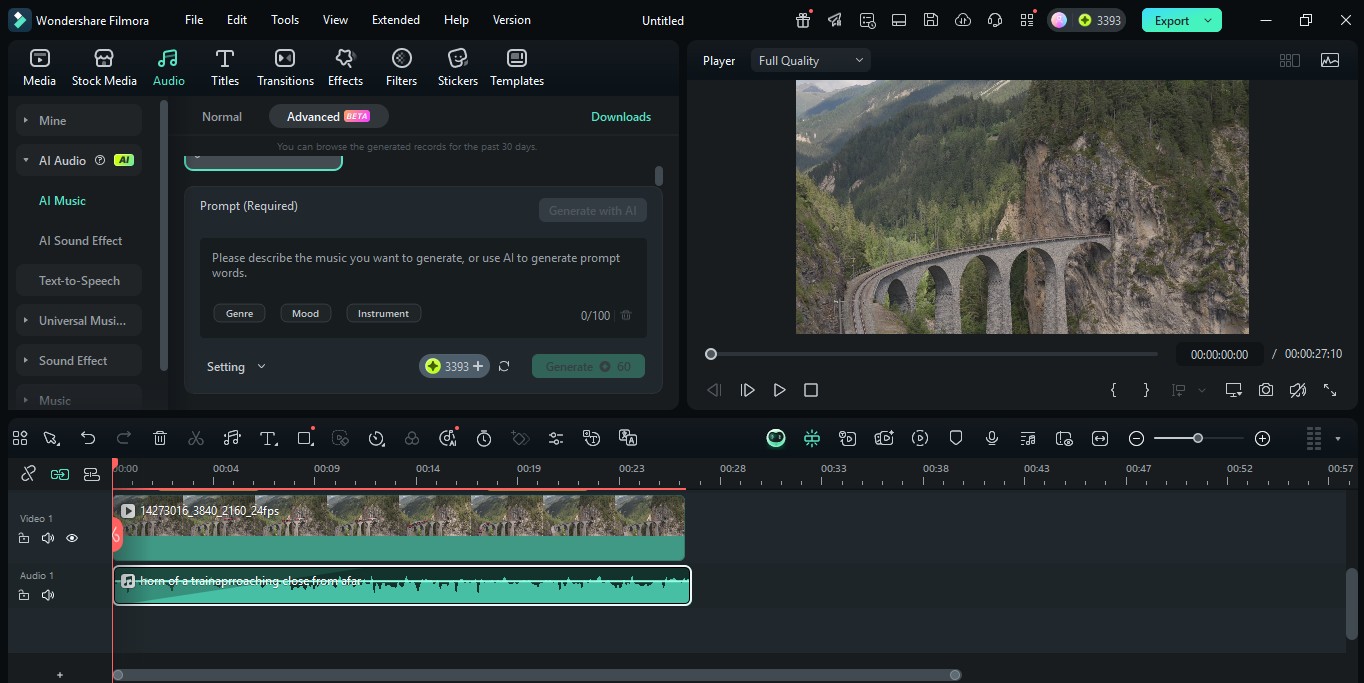Mute the Audio 1 track

click(x=48, y=595)
